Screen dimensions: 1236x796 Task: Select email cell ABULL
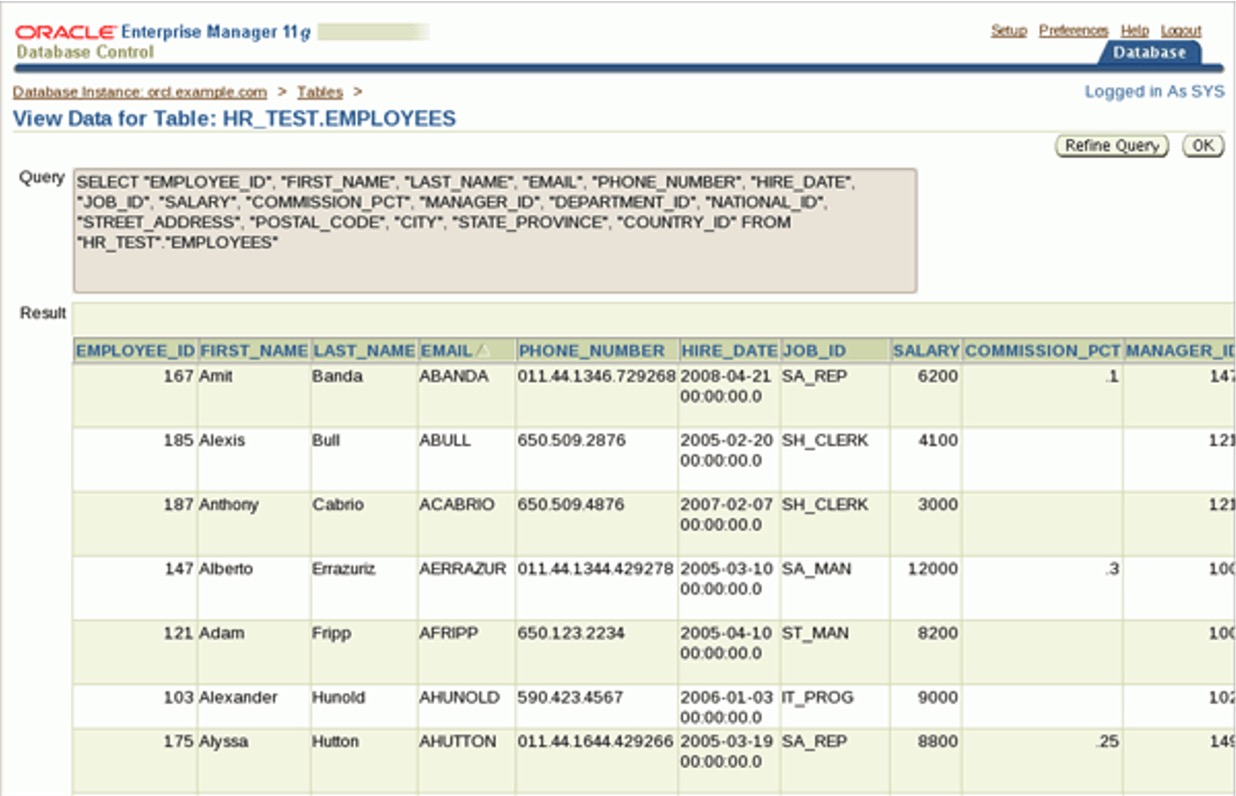445,441
